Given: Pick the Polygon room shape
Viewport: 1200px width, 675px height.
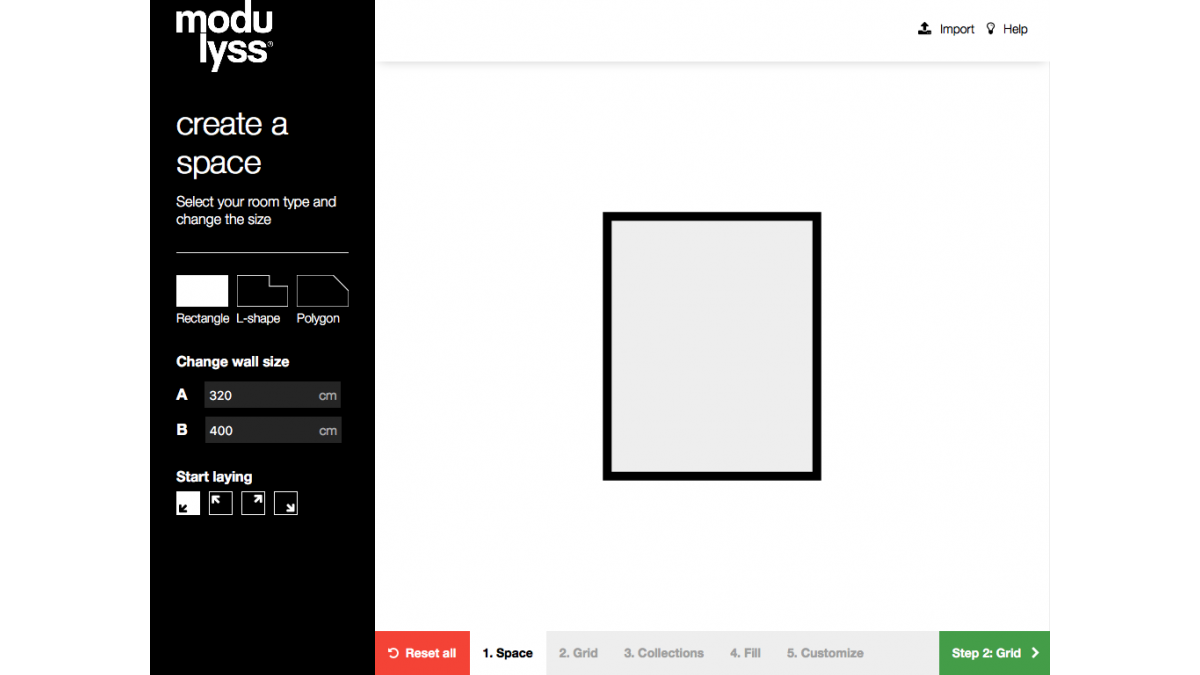Looking at the screenshot, I should coord(322,291).
